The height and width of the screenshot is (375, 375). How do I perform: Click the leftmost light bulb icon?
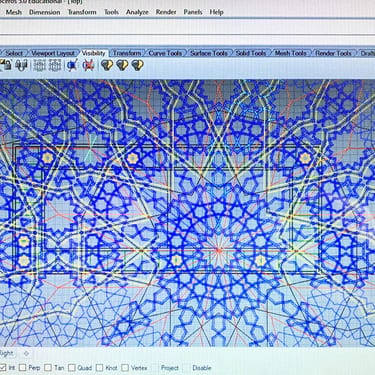coord(107,65)
